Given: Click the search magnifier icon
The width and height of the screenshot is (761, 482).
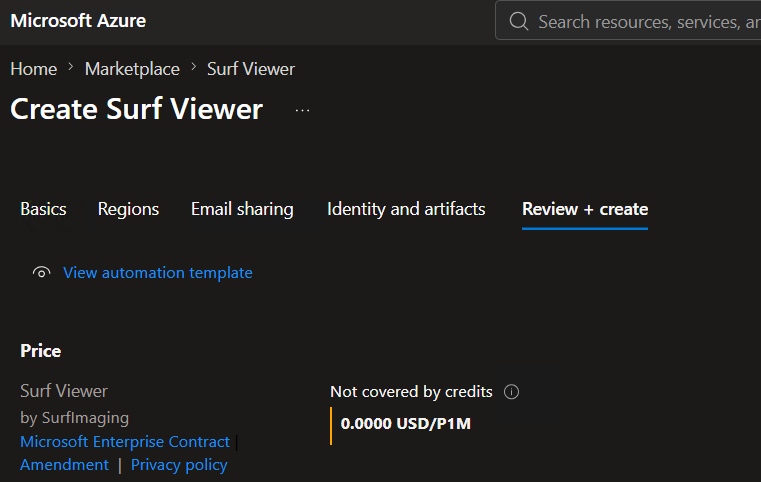Looking at the screenshot, I should coord(518,21).
